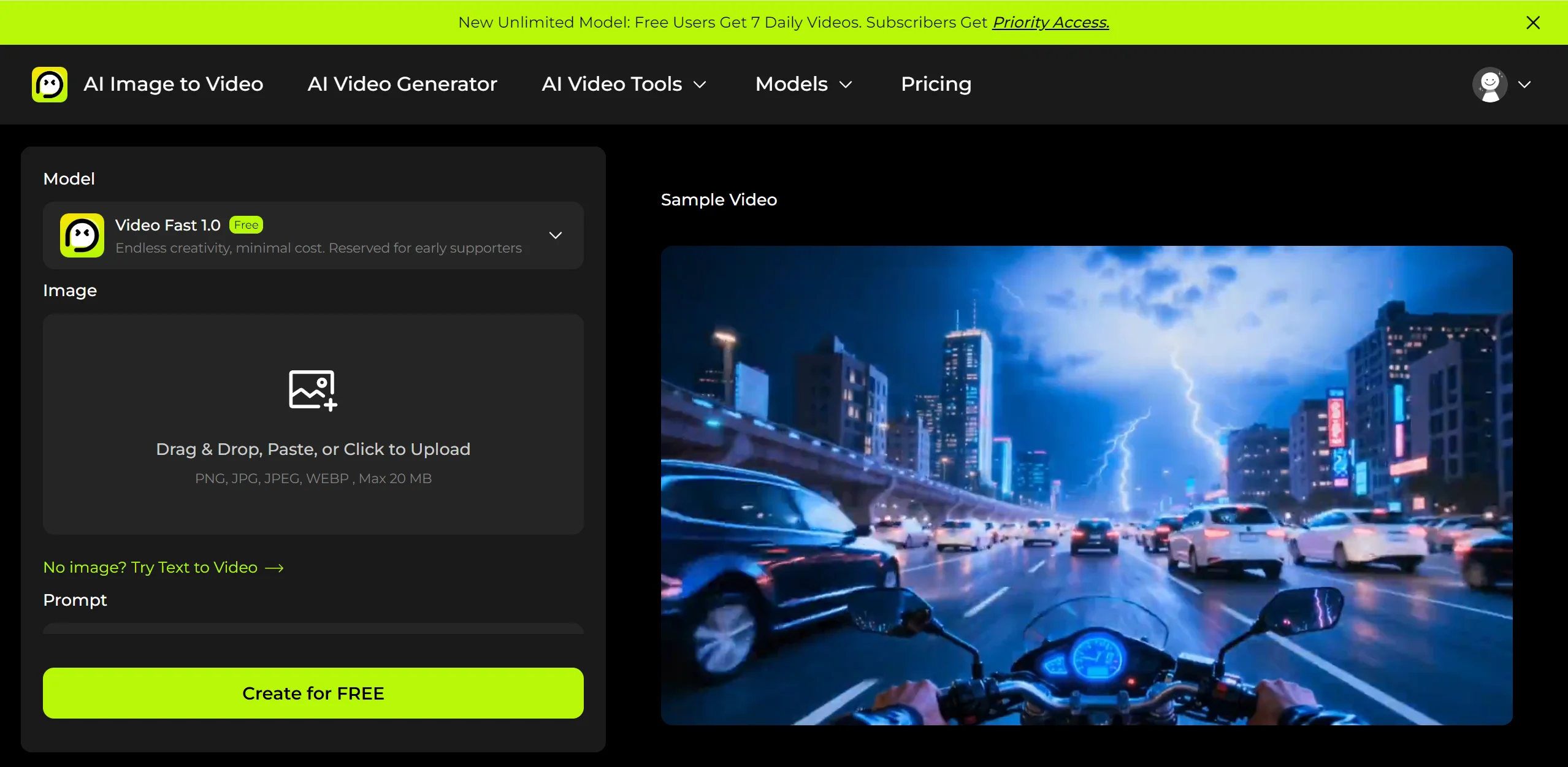
Task: Open the user avatar profile icon
Action: tap(1490, 85)
